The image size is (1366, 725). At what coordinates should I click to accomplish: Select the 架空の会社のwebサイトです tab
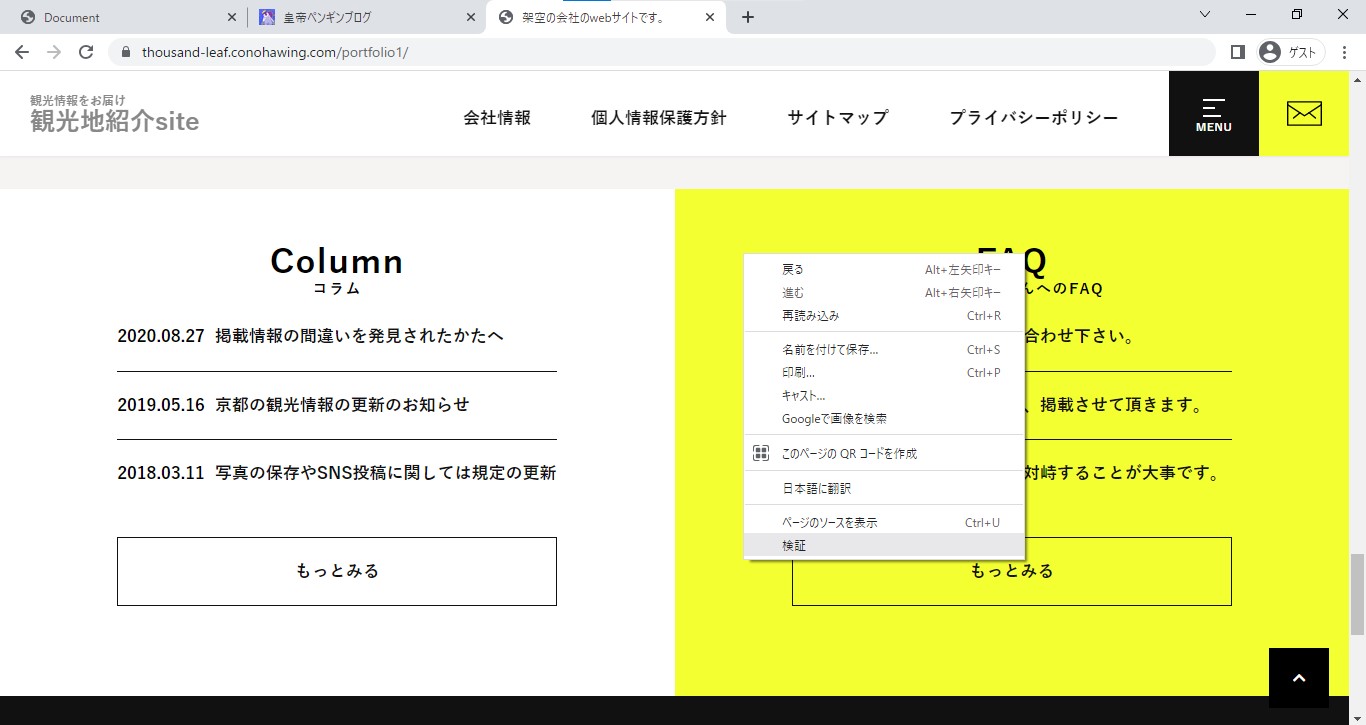point(606,17)
